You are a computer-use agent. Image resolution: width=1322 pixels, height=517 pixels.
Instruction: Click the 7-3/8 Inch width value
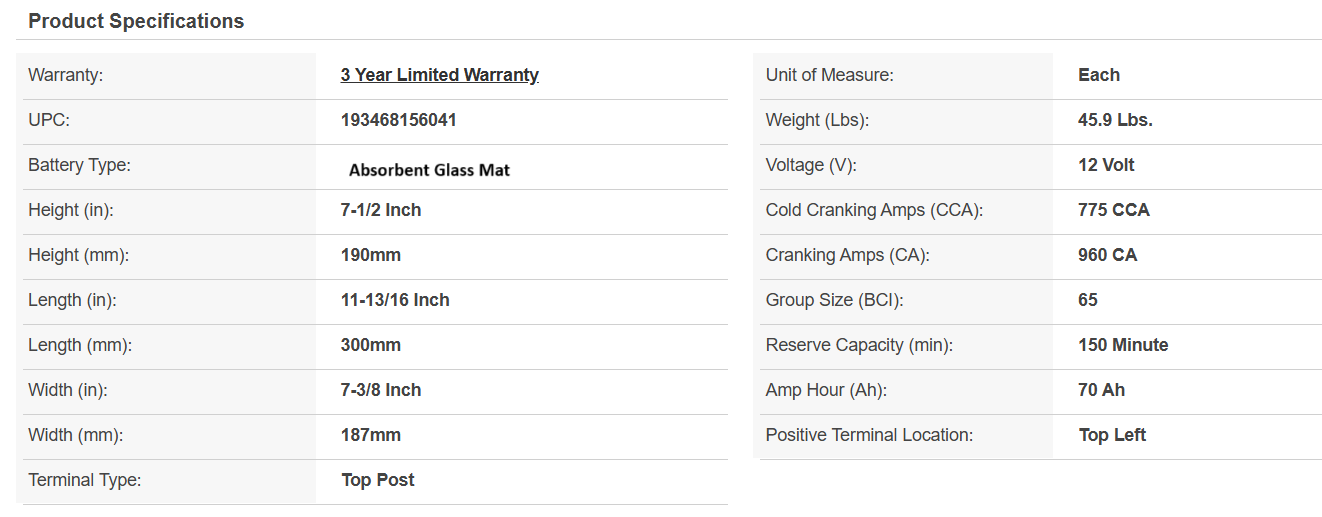(381, 390)
